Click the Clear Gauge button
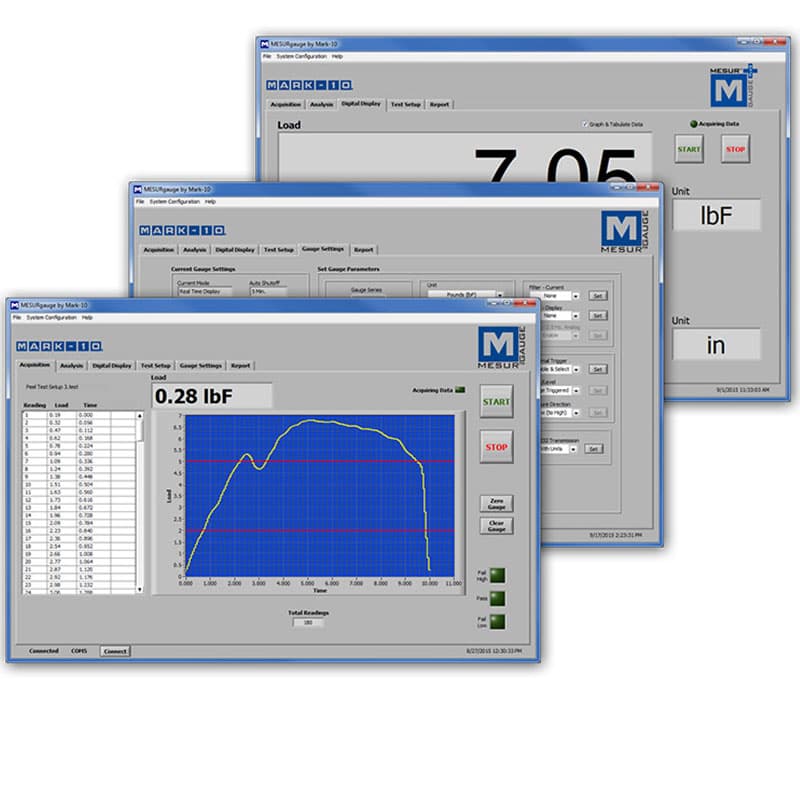The height and width of the screenshot is (800, 800). pyautogui.click(x=496, y=526)
